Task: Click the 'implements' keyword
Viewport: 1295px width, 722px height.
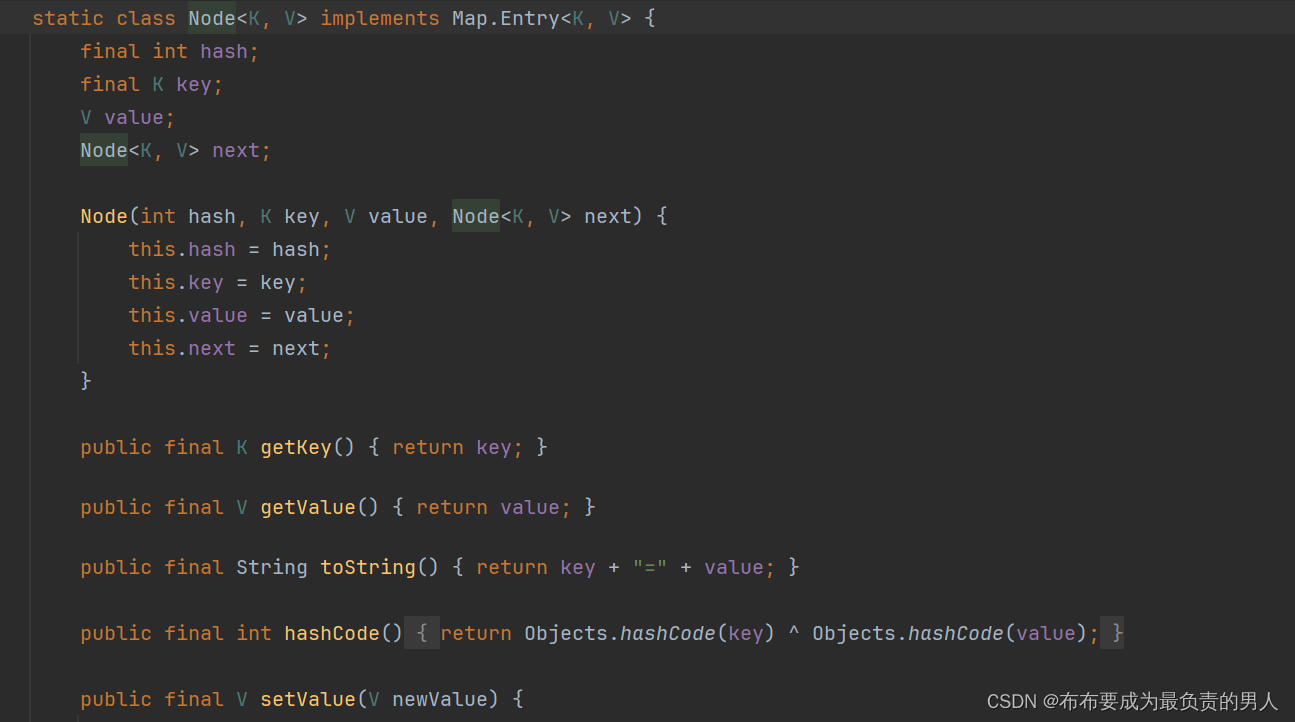Action: tap(380, 18)
